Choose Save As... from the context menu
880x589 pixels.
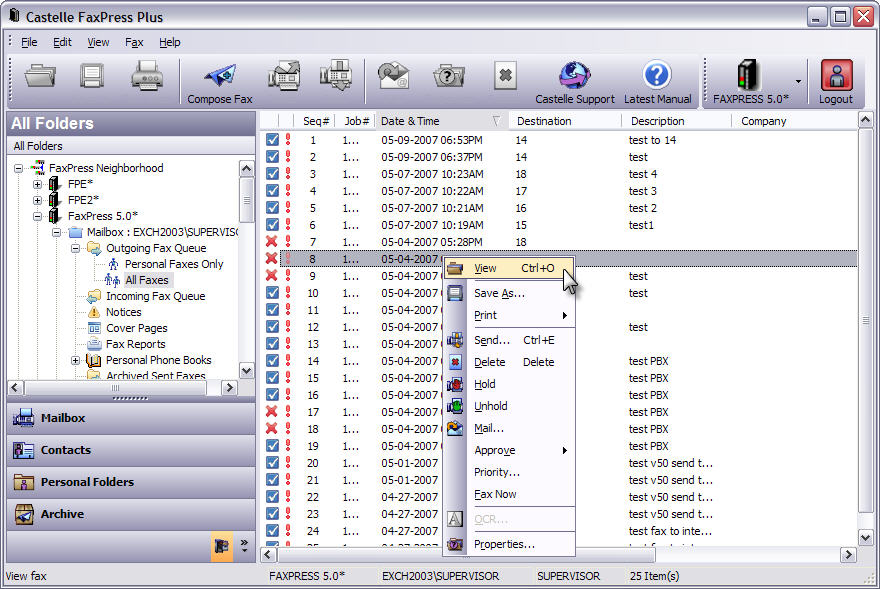pyautogui.click(x=510, y=293)
